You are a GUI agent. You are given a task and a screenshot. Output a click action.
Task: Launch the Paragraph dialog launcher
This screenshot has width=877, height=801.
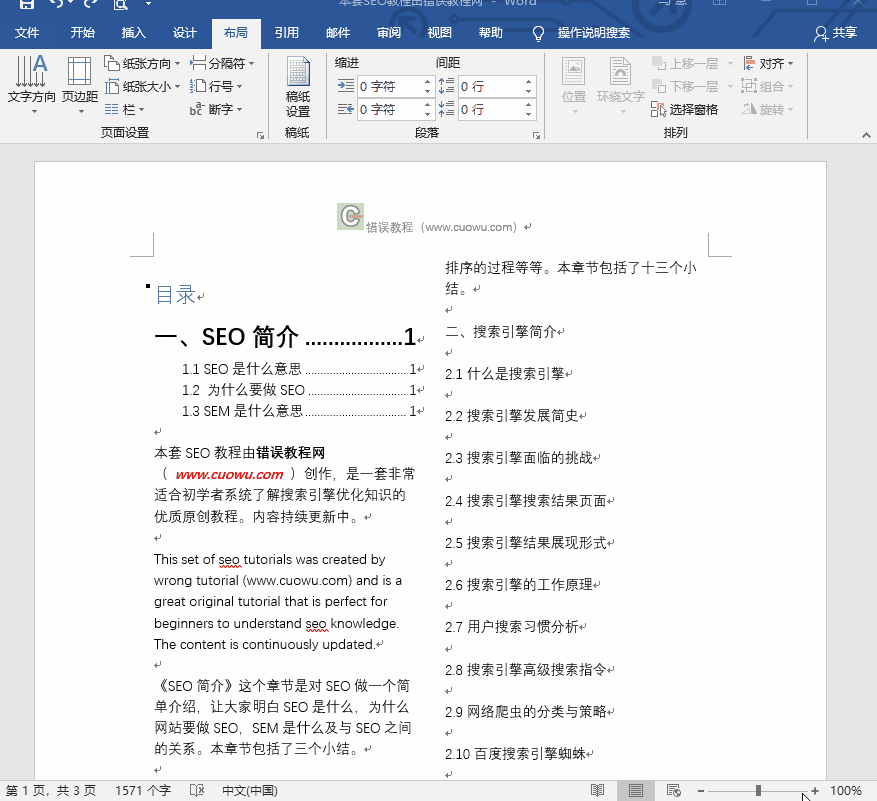[536, 135]
